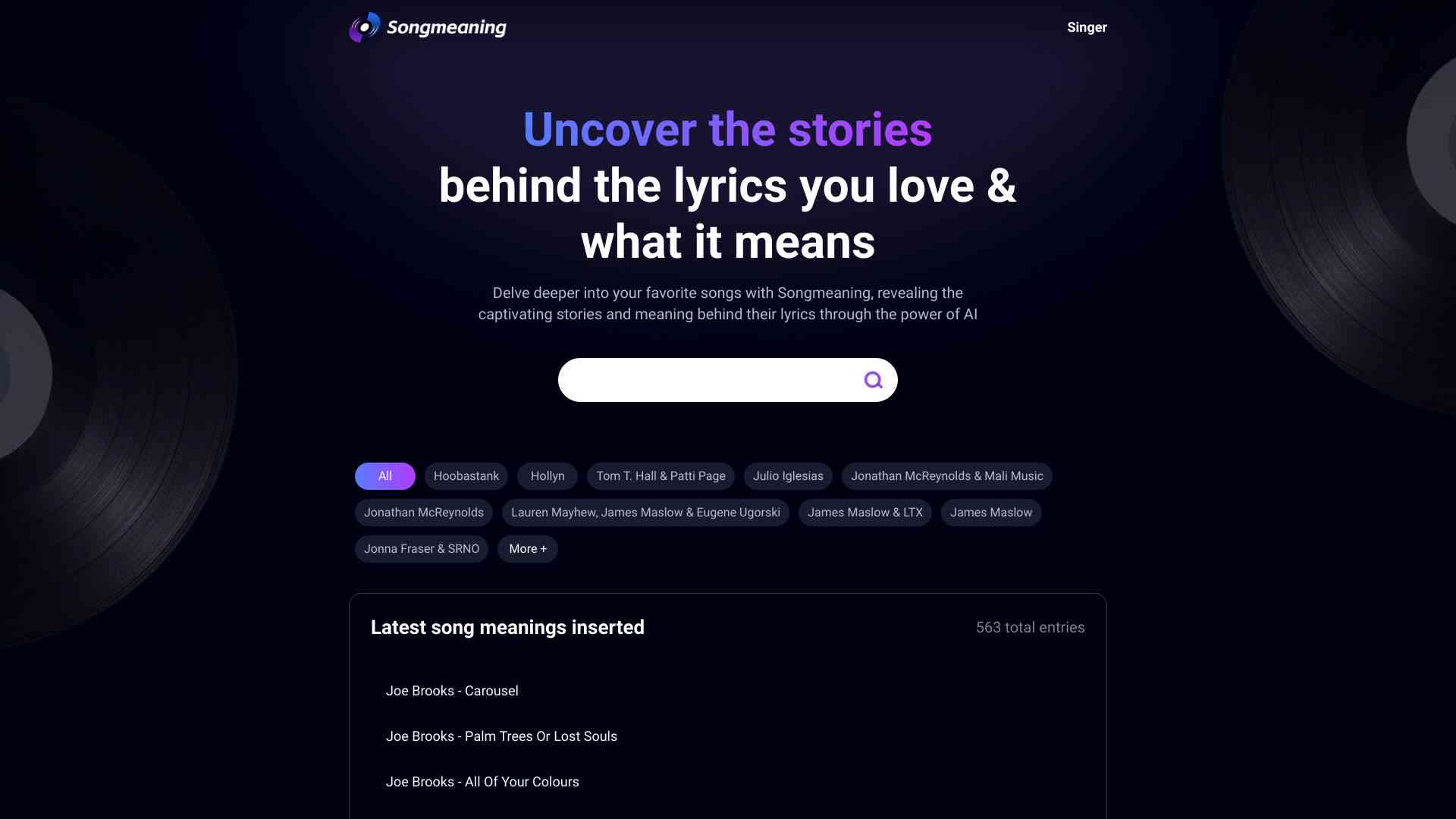This screenshot has height=819, width=1456.
Task: Click the circular gradient icon in logo
Action: (364, 27)
